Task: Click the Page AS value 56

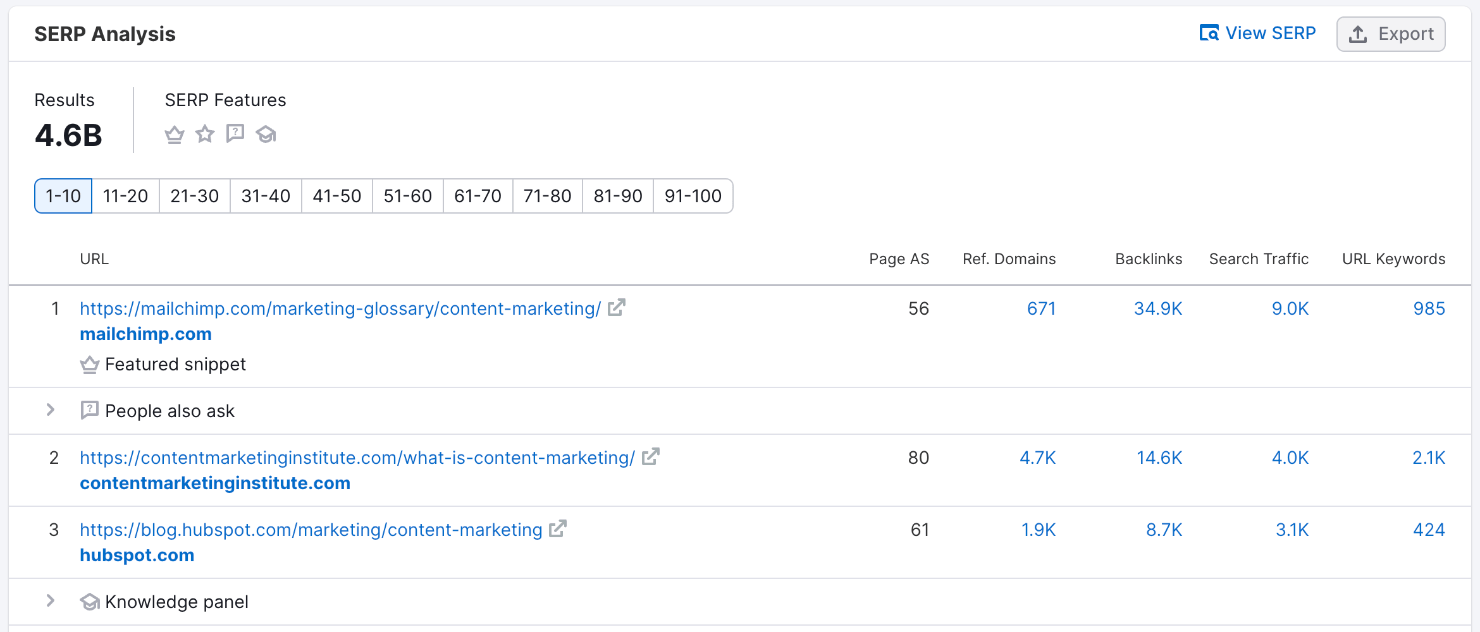Action: (919, 309)
